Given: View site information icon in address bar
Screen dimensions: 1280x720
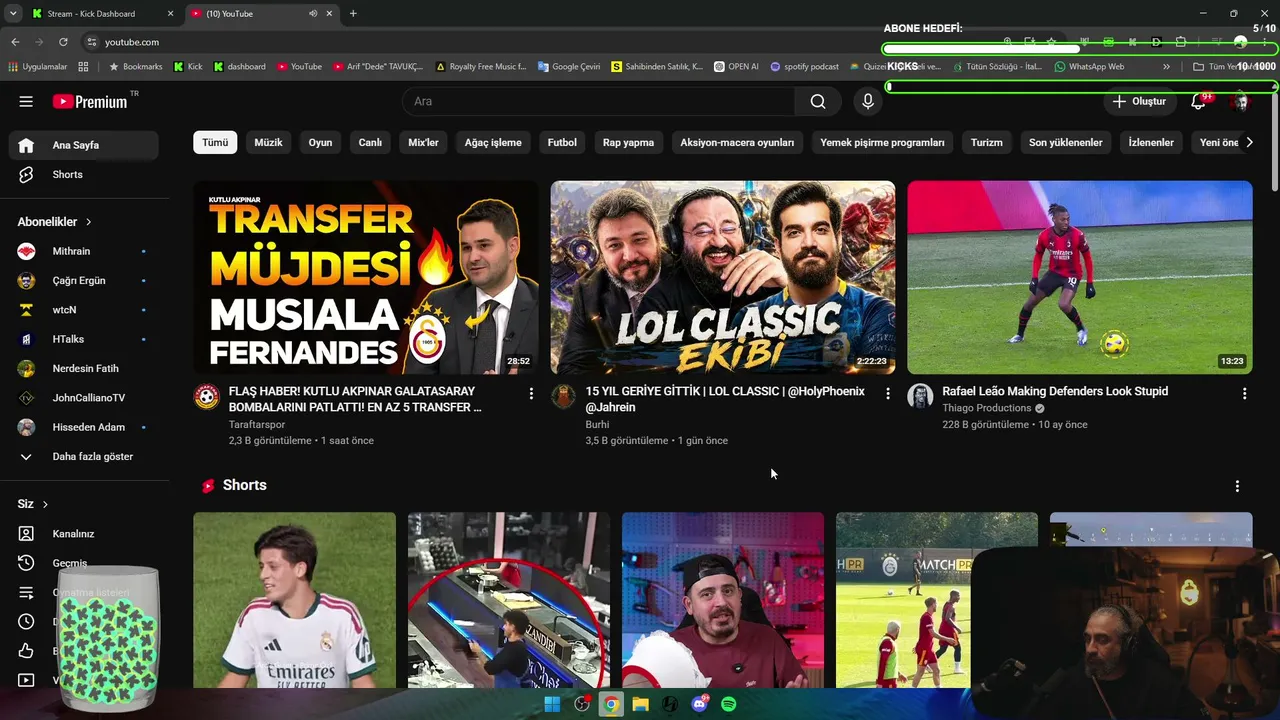Looking at the screenshot, I should pyautogui.click(x=92, y=42).
